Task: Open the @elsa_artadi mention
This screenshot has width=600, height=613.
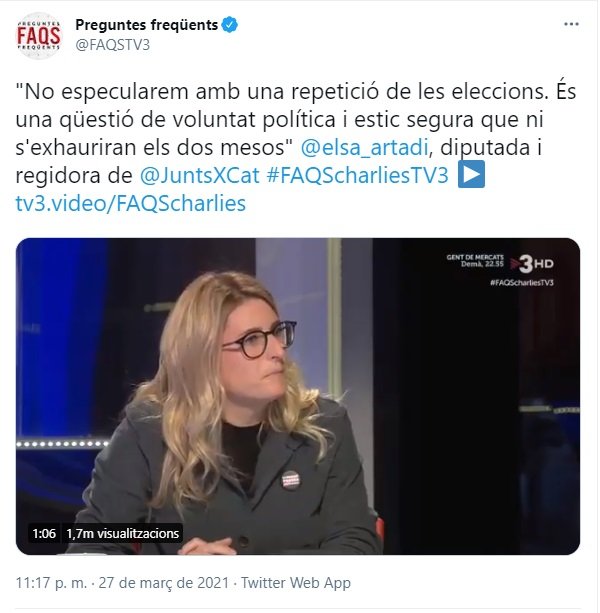Action: click(364, 148)
